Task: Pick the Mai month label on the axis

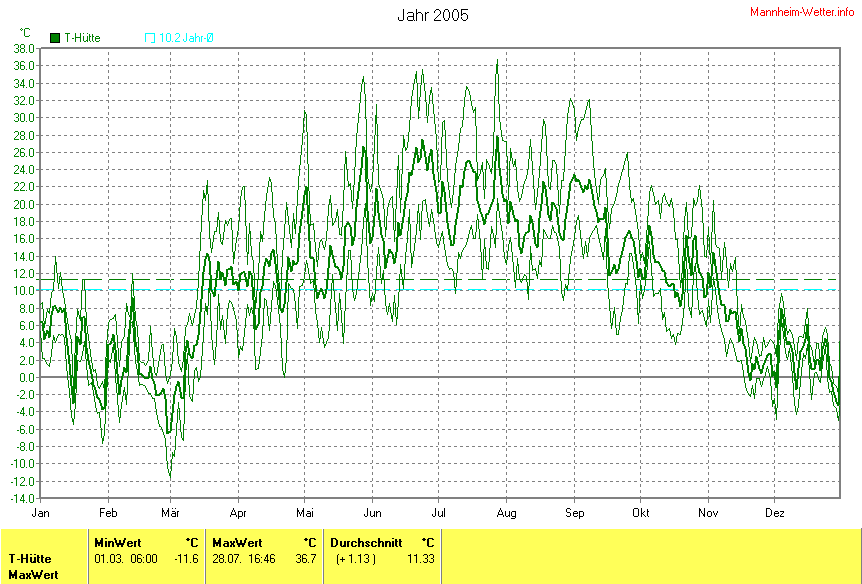Action: tap(305, 511)
